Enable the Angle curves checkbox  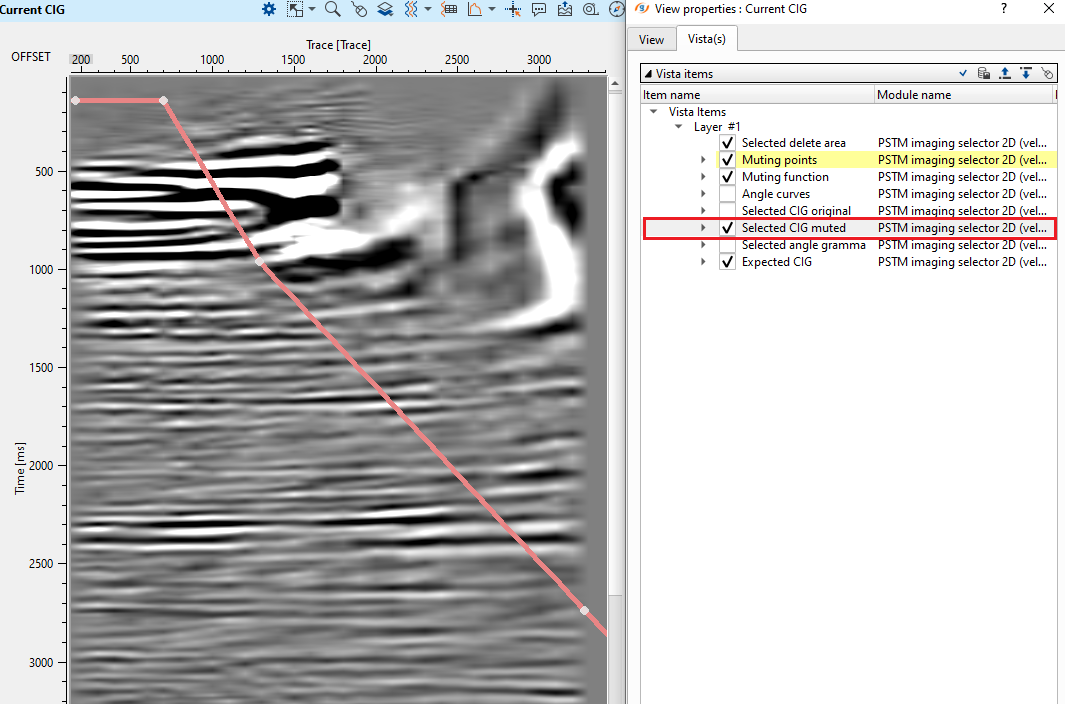point(727,194)
